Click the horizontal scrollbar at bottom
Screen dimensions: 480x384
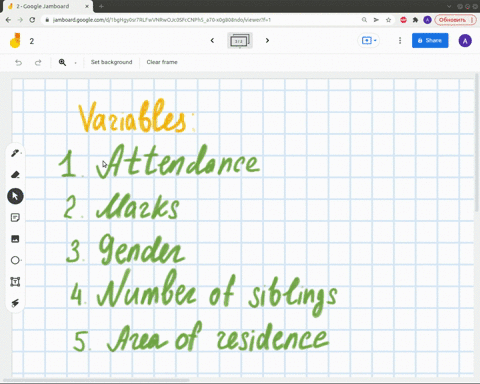point(96,380)
